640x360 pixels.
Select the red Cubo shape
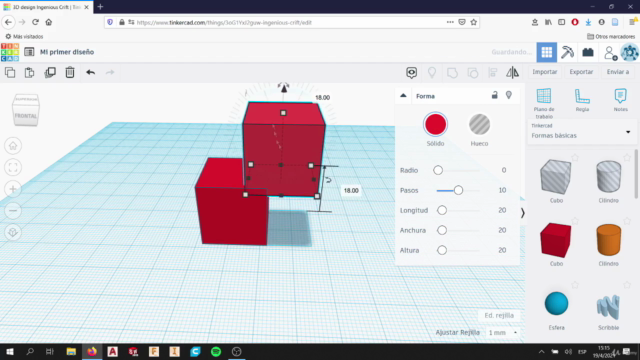(x=556, y=240)
